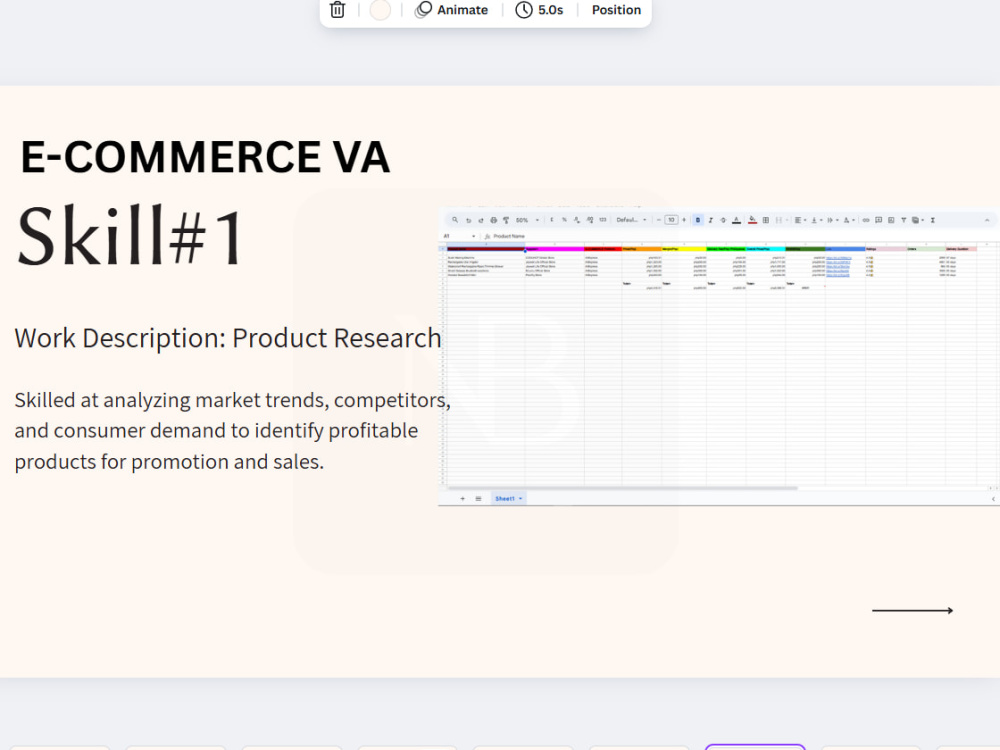
Task: Select the "Skill#1" title text
Action: pos(130,236)
